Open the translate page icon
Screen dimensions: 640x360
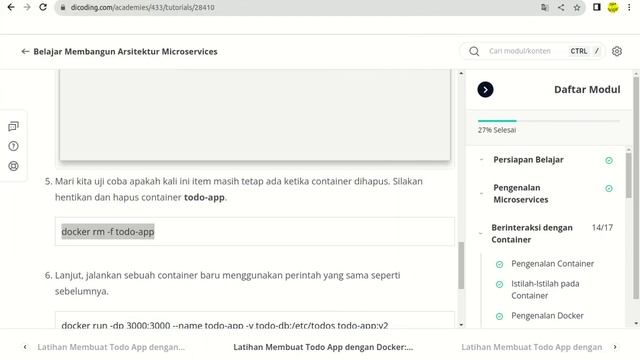click(x=544, y=7)
